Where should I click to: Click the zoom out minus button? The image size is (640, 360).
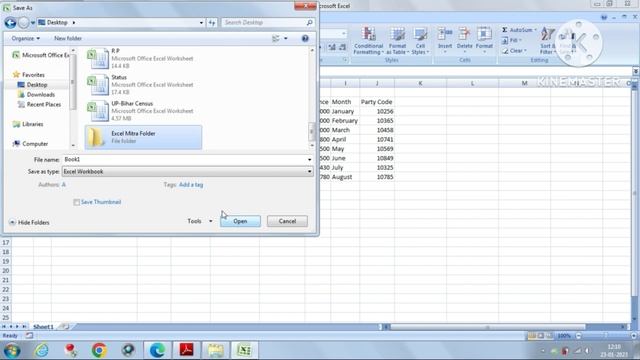point(578,336)
